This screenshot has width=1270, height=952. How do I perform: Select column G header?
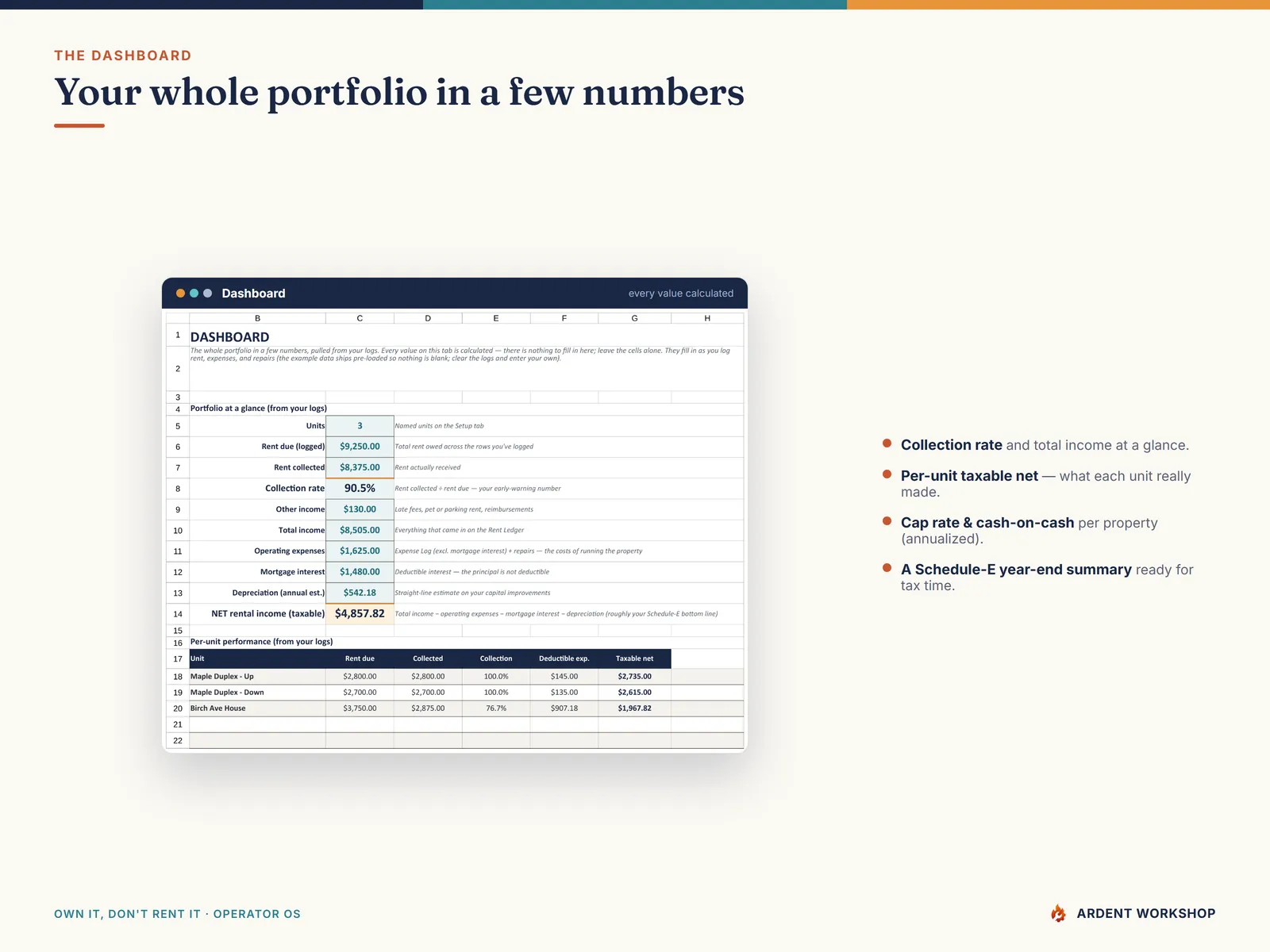pyautogui.click(x=634, y=318)
